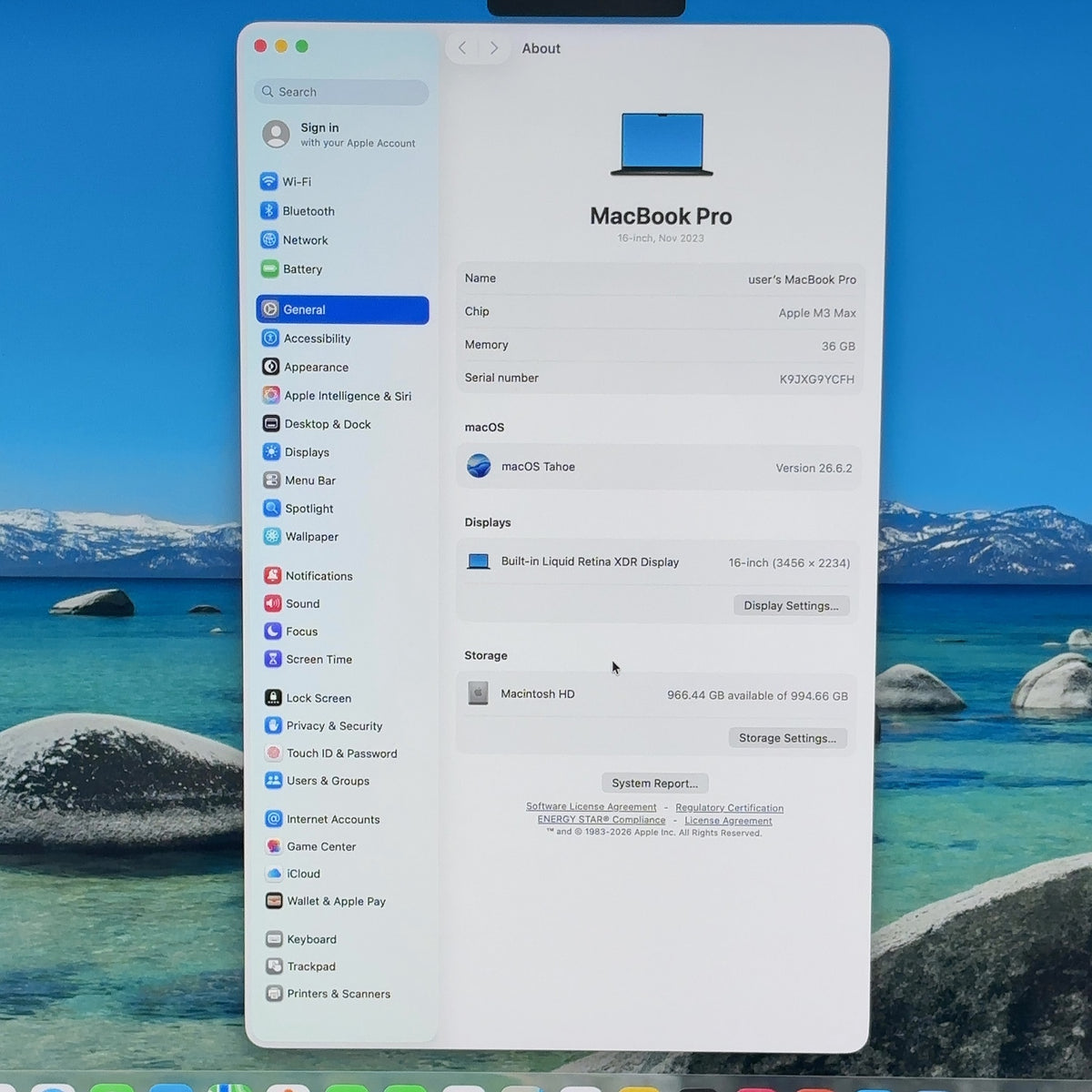
Task: Open Wi-Fi settings icon in sidebar
Action: point(268,181)
